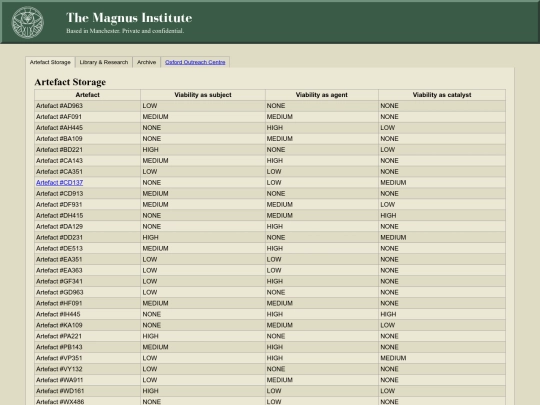This screenshot has height=405, width=540.
Task: Click MEDIUM catalyst value for Artefact #VP351
Action: [x=393, y=358]
